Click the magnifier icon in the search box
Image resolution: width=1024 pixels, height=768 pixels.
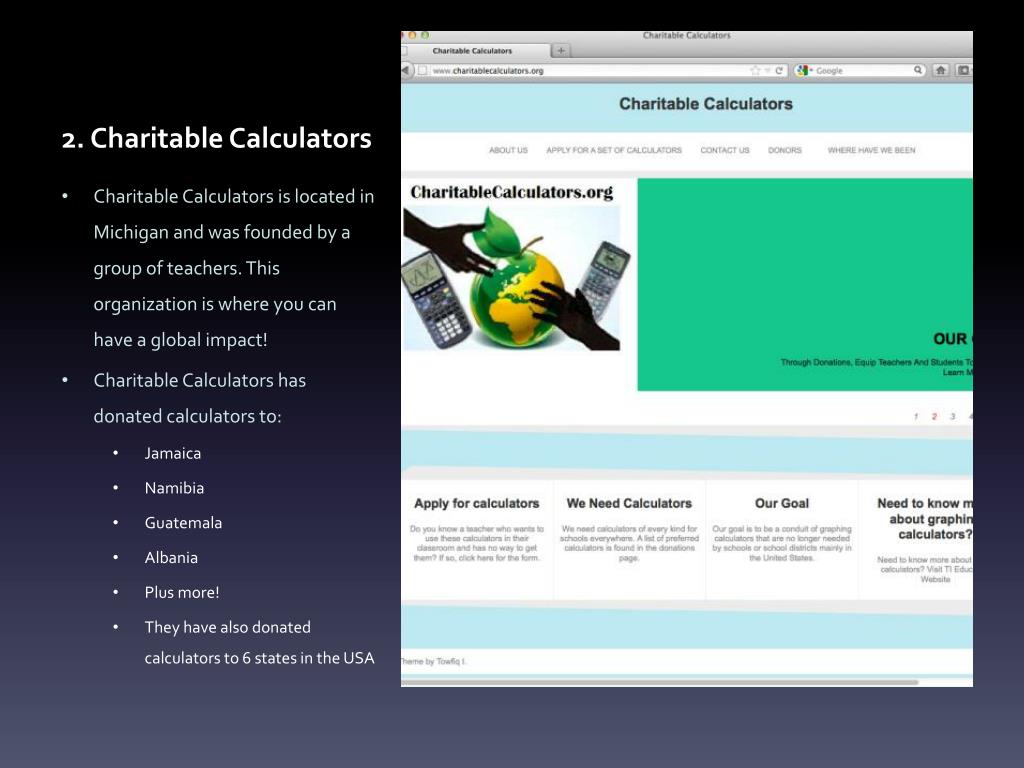[918, 70]
